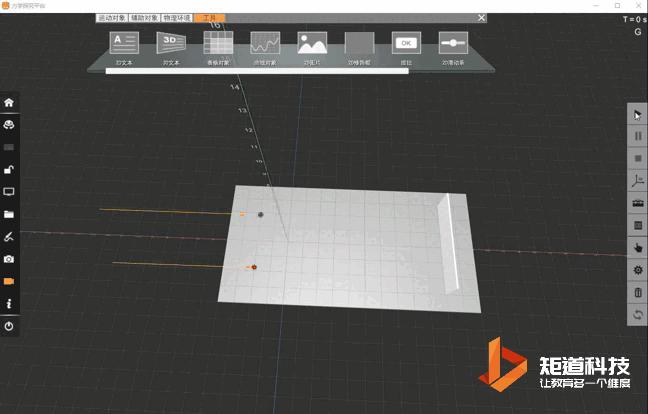Insert the OK button tool
Viewport: 648px width, 414px height.
click(406, 43)
